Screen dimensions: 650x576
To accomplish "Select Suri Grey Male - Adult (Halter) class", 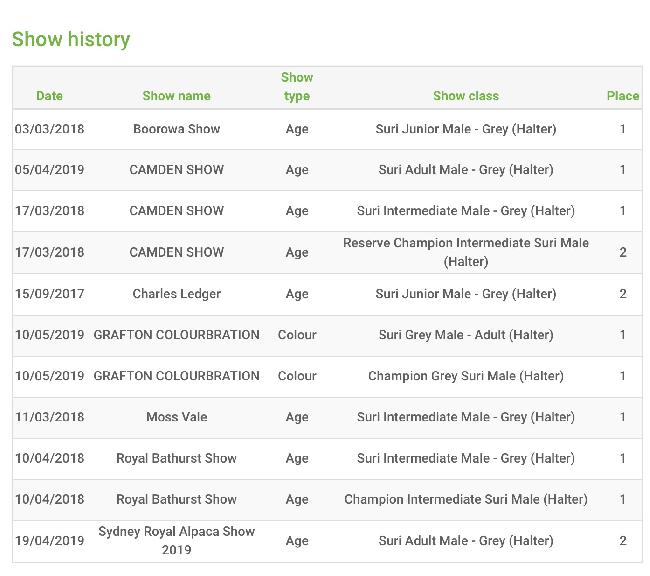I will click(x=466, y=335).
